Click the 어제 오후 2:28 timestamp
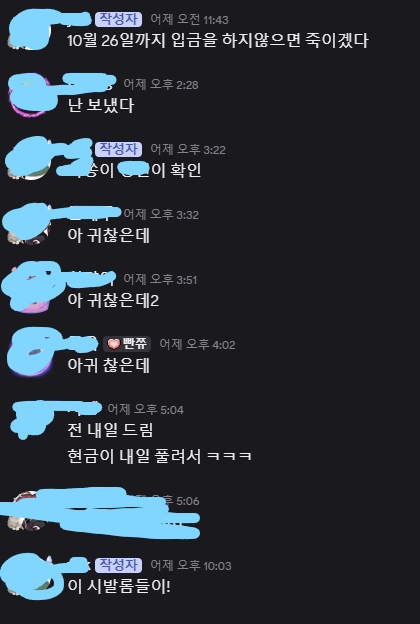This screenshot has width=420, height=624. pos(161,84)
